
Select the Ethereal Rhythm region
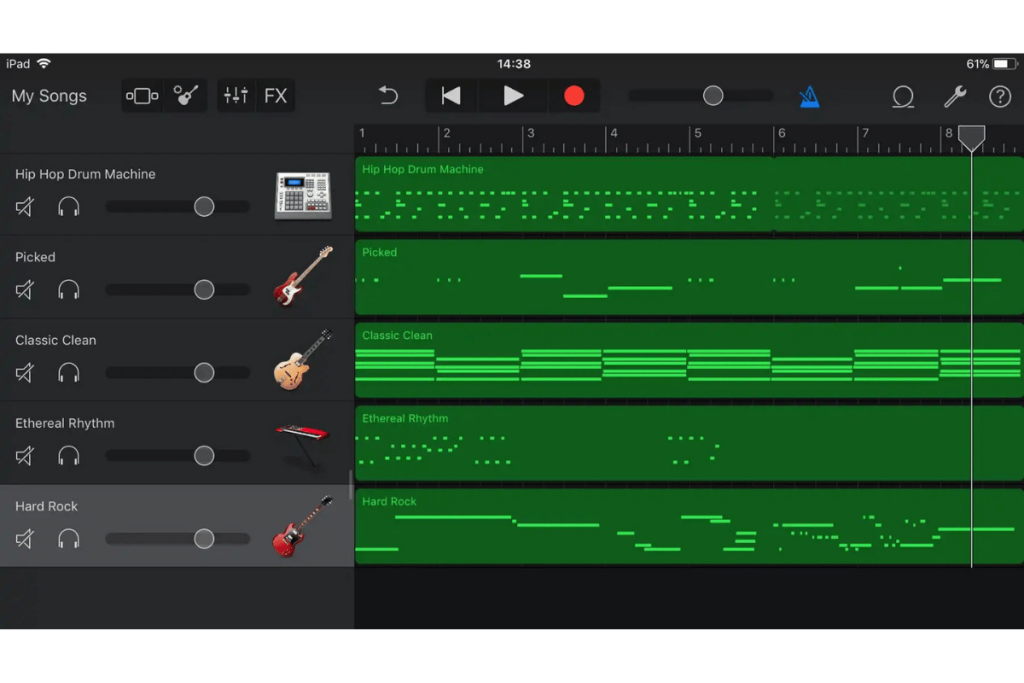coord(689,443)
